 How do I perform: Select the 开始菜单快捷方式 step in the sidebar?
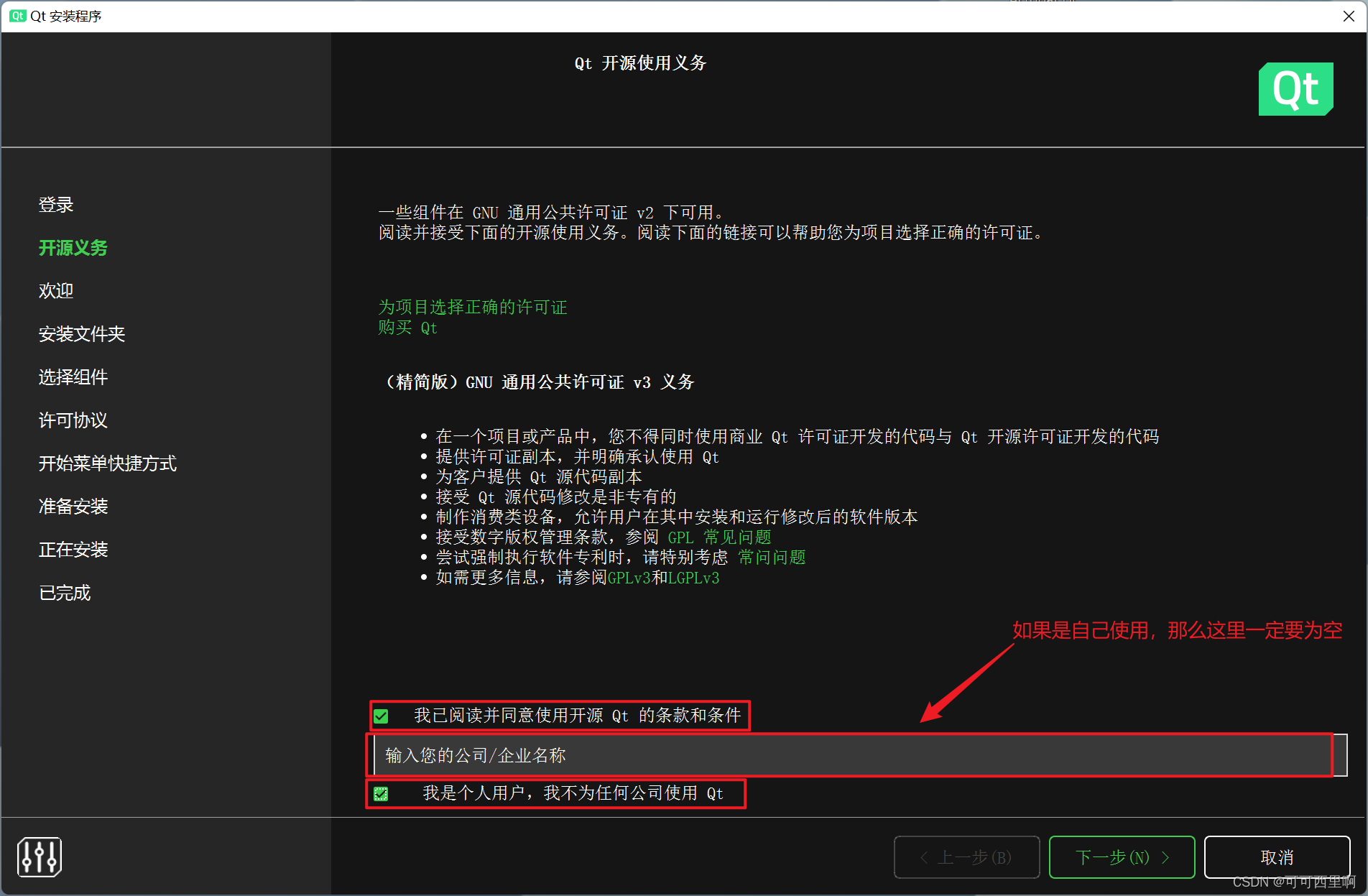point(108,463)
